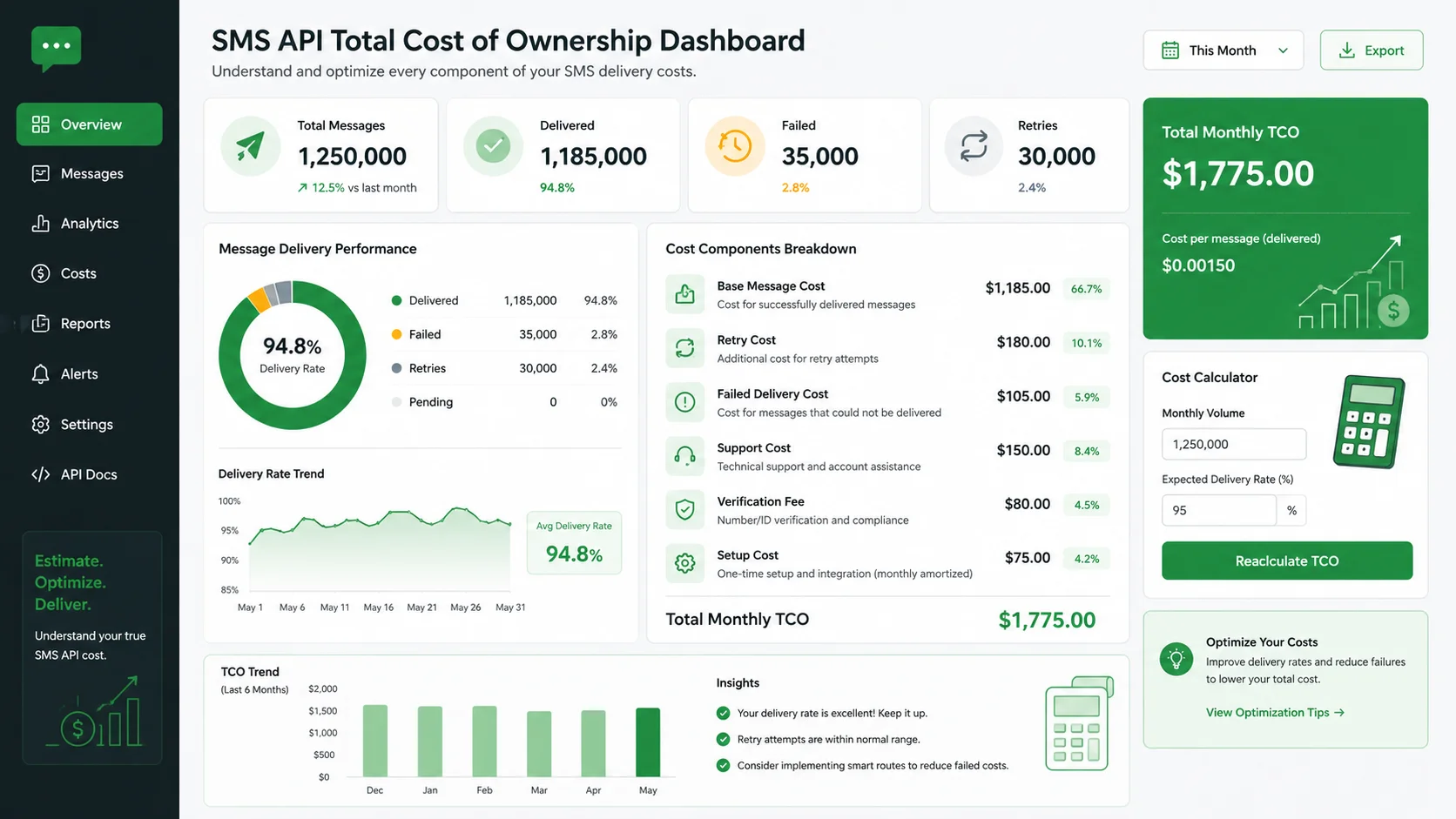Click the 66.7% badge for Base Message Cost
This screenshot has height=819, width=1456.
coord(1086,289)
